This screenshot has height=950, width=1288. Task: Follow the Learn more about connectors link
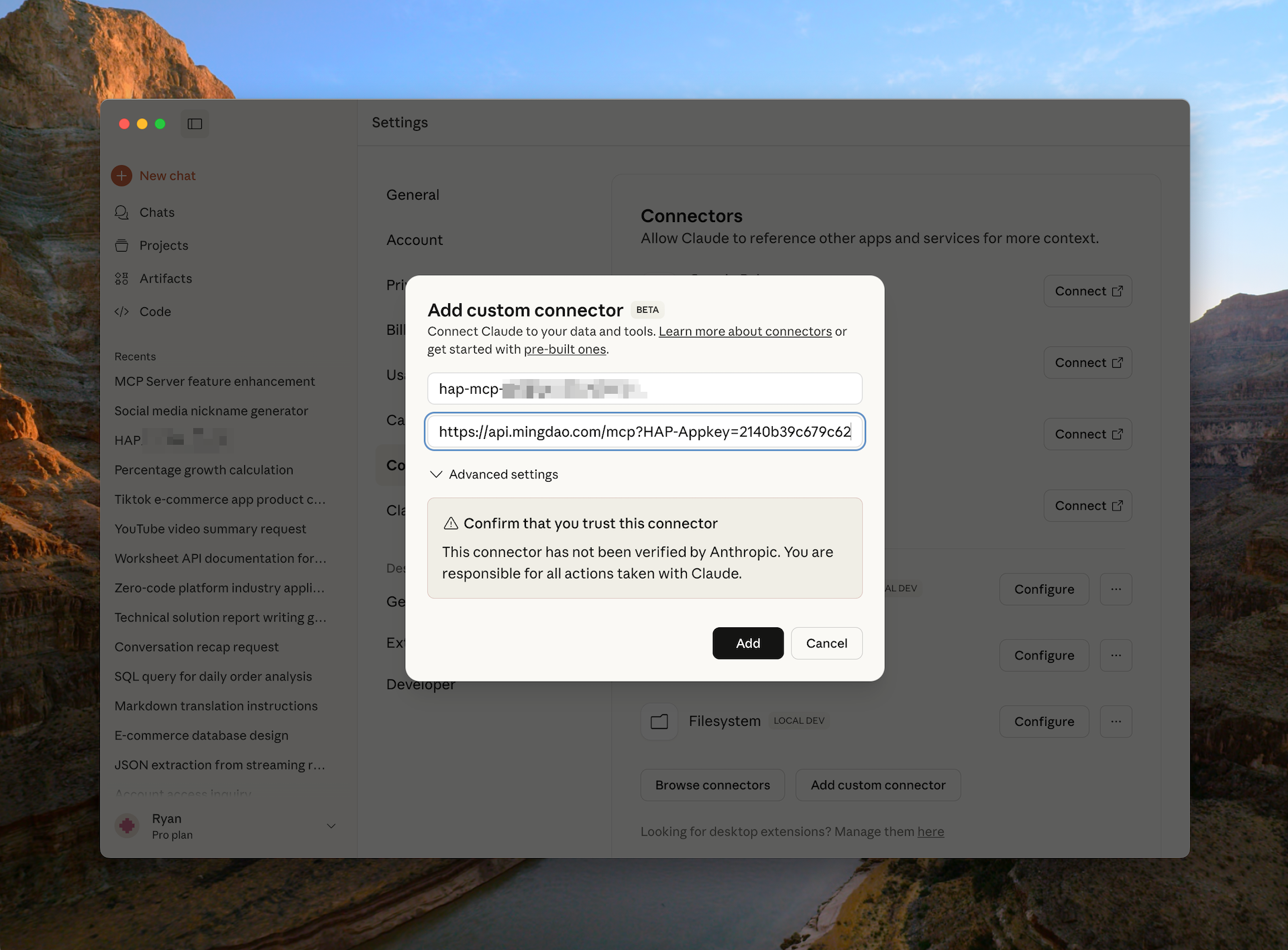pos(745,331)
